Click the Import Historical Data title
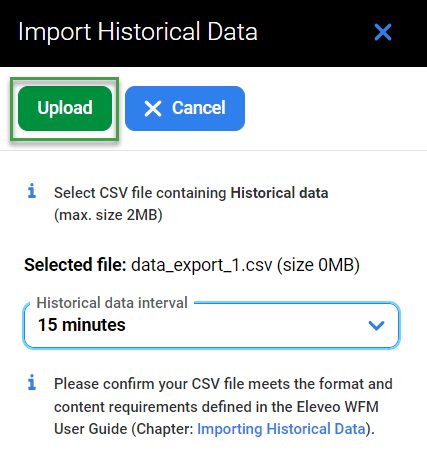The image size is (427, 472). click(x=138, y=32)
